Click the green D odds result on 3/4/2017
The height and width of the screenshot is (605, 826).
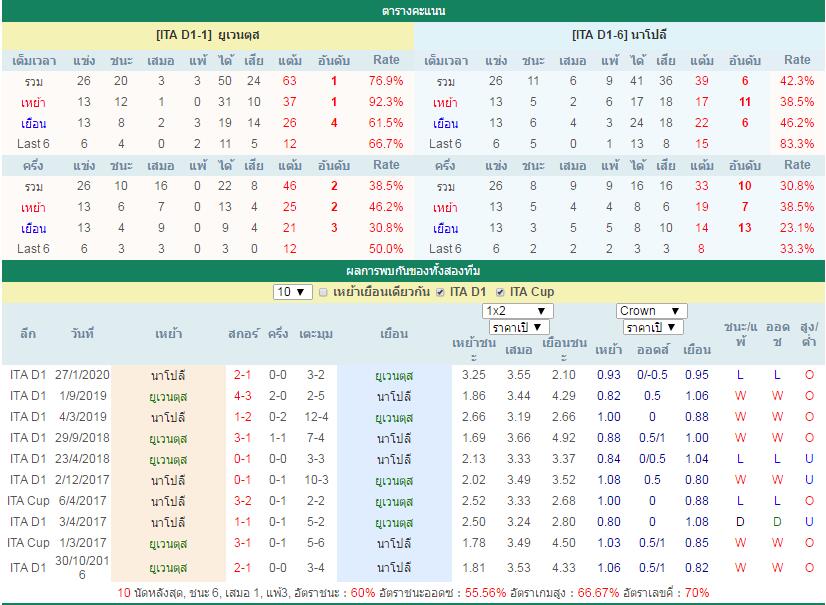pos(777,522)
